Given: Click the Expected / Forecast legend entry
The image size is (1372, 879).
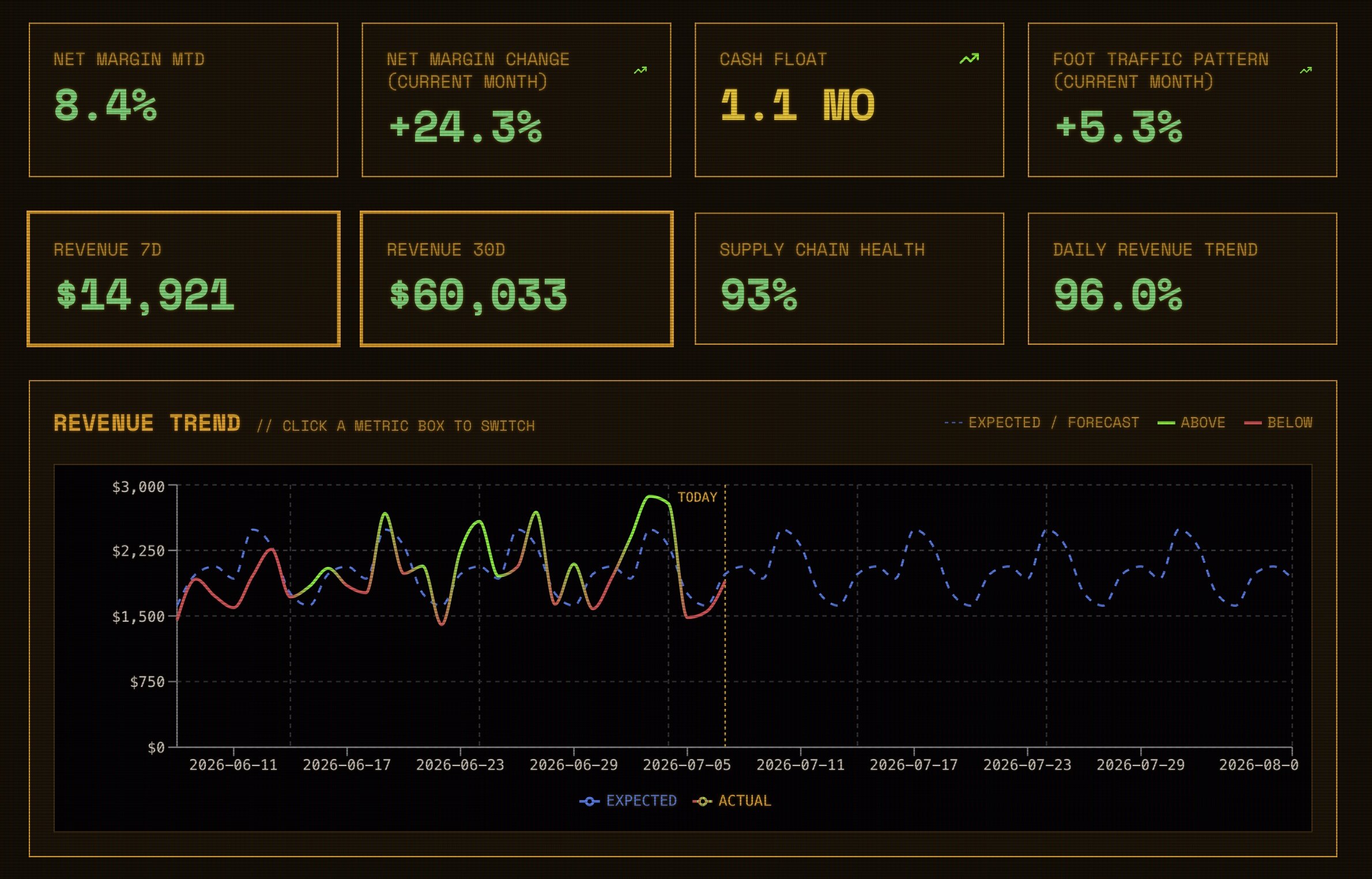Looking at the screenshot, I should 1042,423.
